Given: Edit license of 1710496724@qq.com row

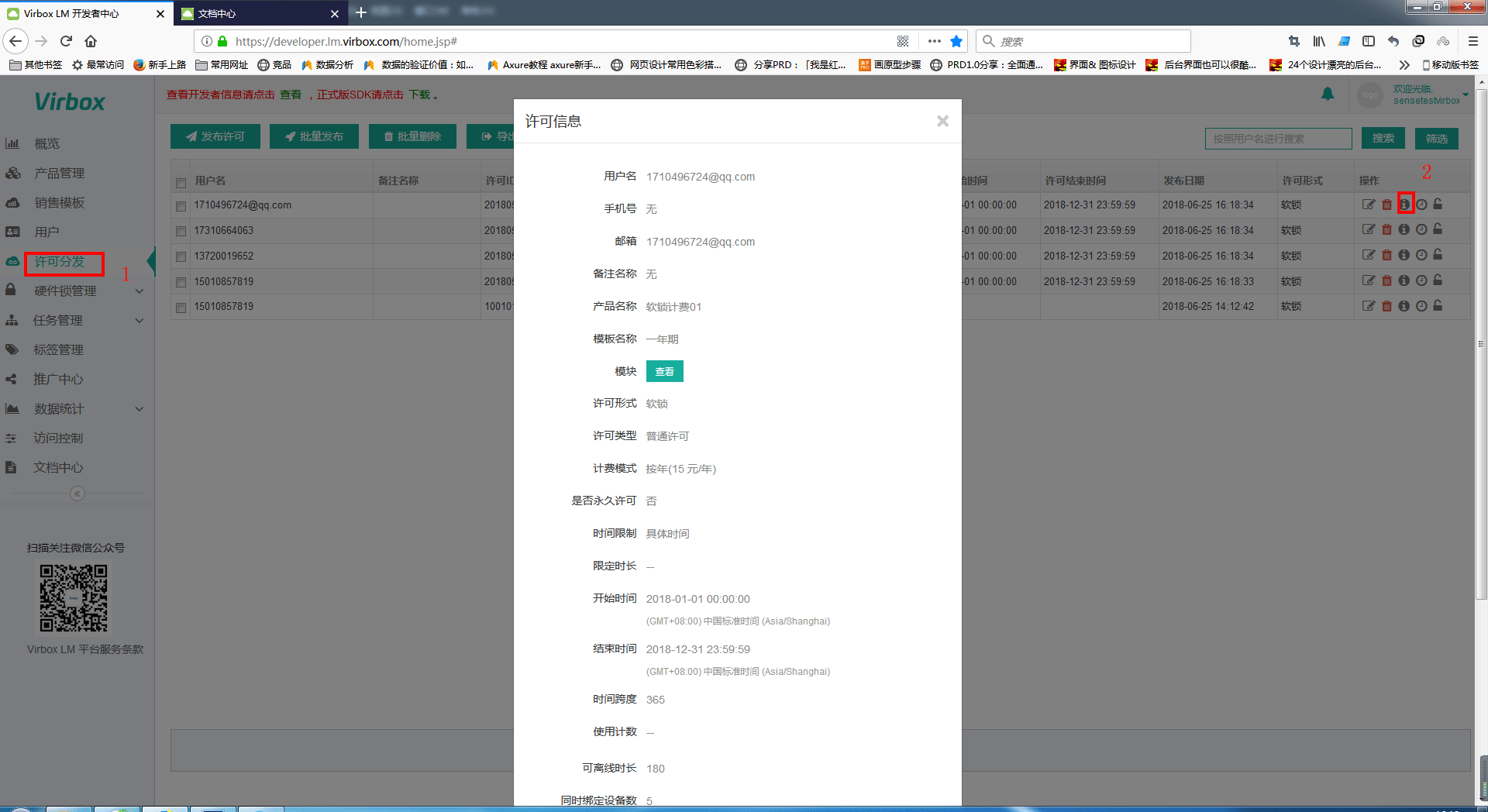Looking at the screenshot, I should [1369, 205].
